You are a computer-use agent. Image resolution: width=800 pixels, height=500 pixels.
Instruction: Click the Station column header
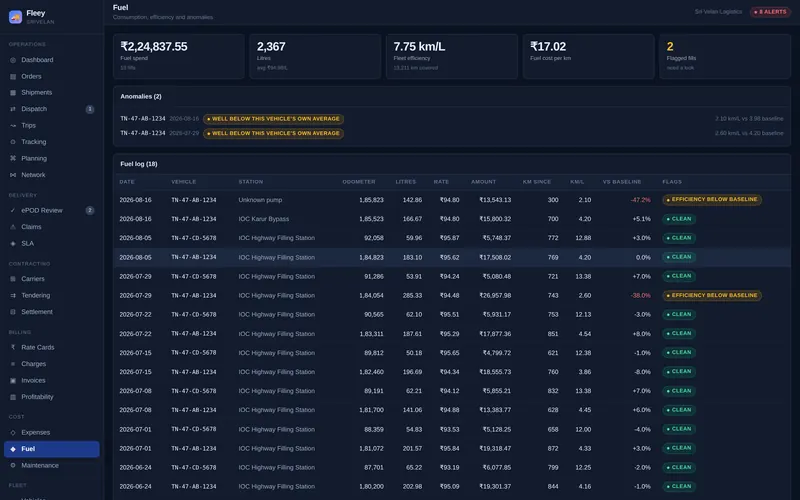tap(251, 182)
